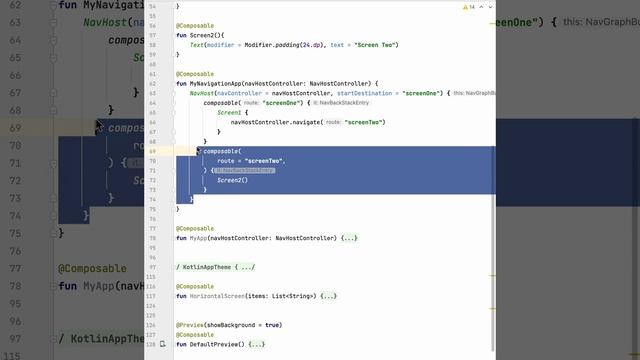Click 'this: NavGraphBu' hint in background editor
This screenshot has height=360, width=640.
[x=601, y=22]
